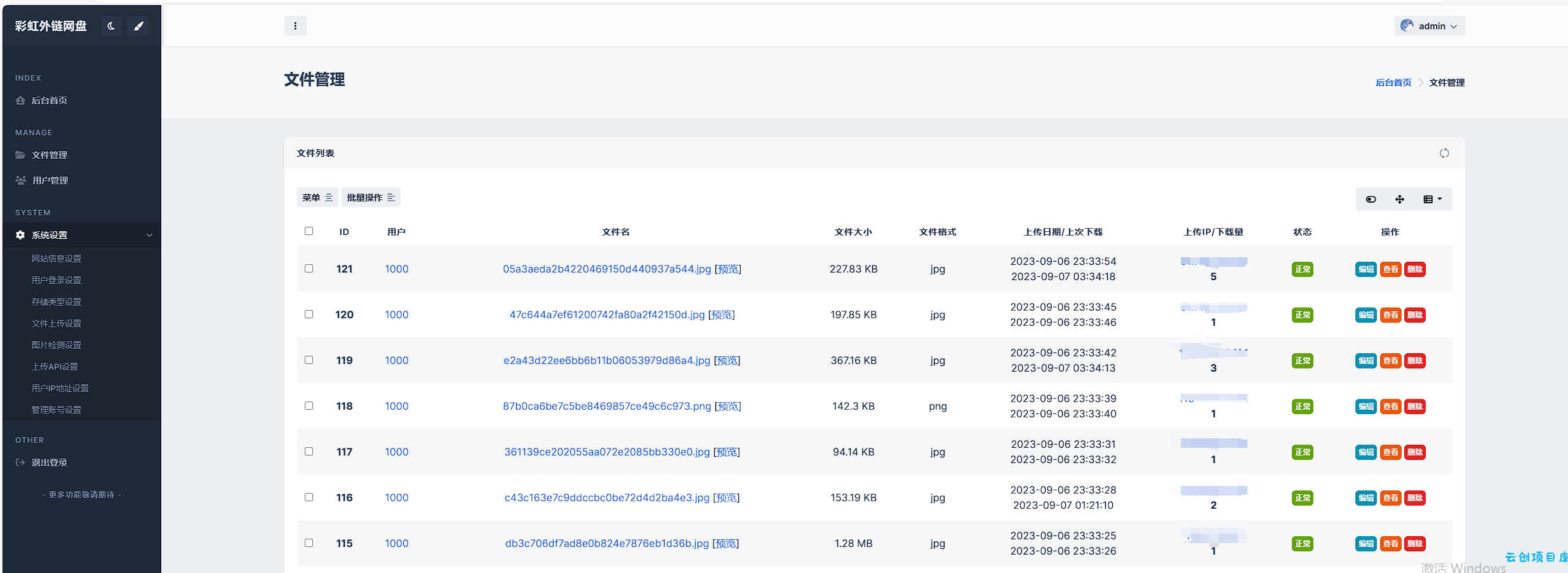Open 后台首页 in the sidebar
1568x573 pixels.
50,100
